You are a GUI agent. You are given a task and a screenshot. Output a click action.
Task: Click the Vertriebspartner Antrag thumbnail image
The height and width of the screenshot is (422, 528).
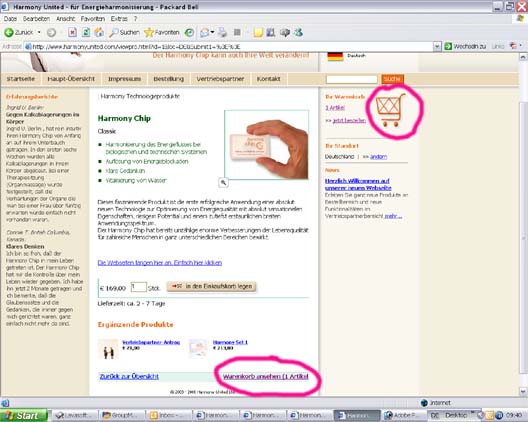pyautogui.click(x=108, y=349)
